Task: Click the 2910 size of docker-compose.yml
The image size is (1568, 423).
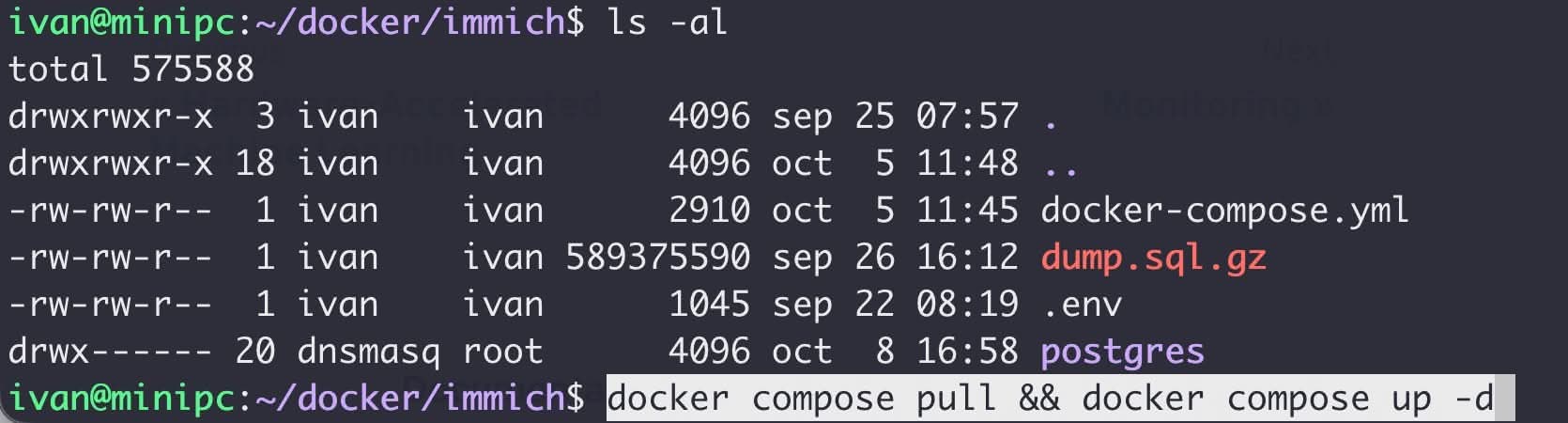Action: (x=709, y=211)
